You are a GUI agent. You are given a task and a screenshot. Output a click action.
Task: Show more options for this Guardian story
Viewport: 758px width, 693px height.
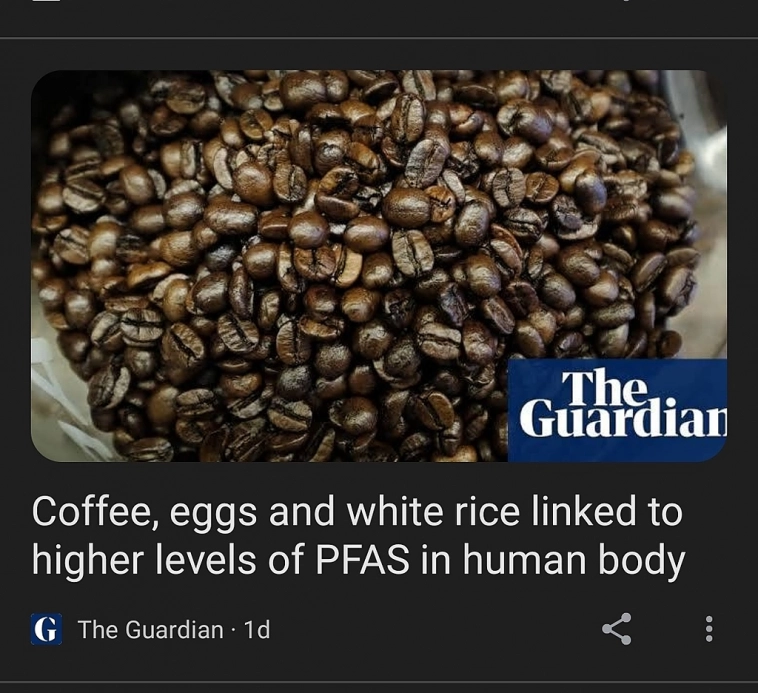[709, 629]
